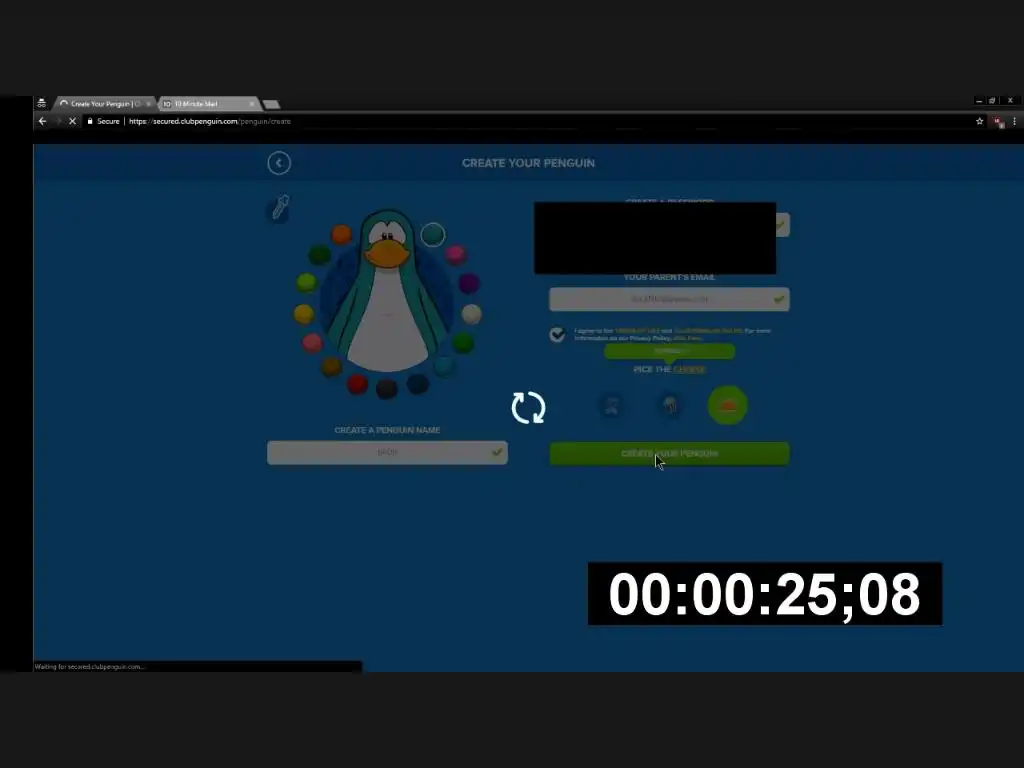Pick the jellyfish icon in the captcha
The width and height of the screenshot is (1024, 768).
pyautogui.click(x=669, y=406)
